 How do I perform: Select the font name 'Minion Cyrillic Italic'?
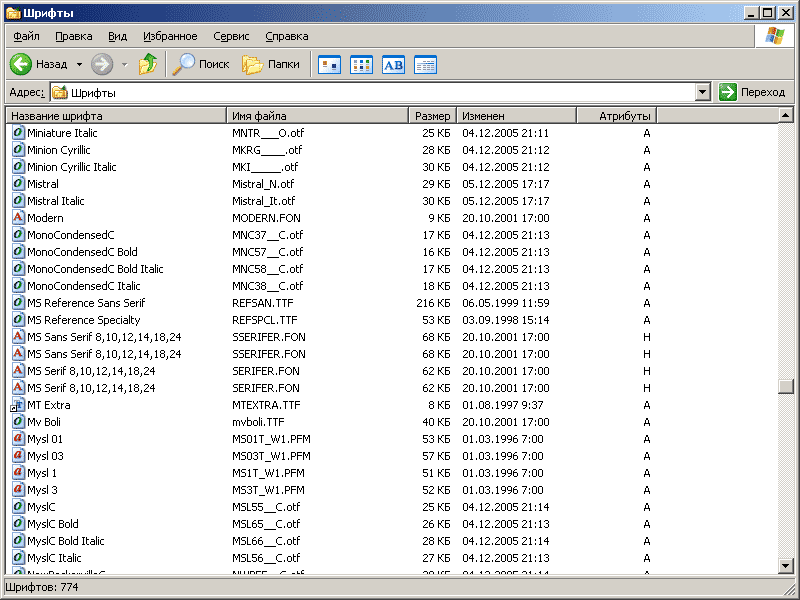tap(71, 167)
